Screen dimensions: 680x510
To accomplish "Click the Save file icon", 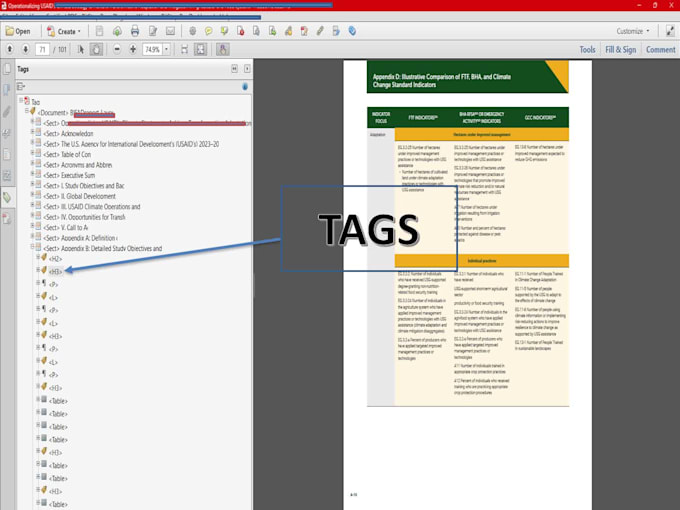I will [x=99, y=31].
